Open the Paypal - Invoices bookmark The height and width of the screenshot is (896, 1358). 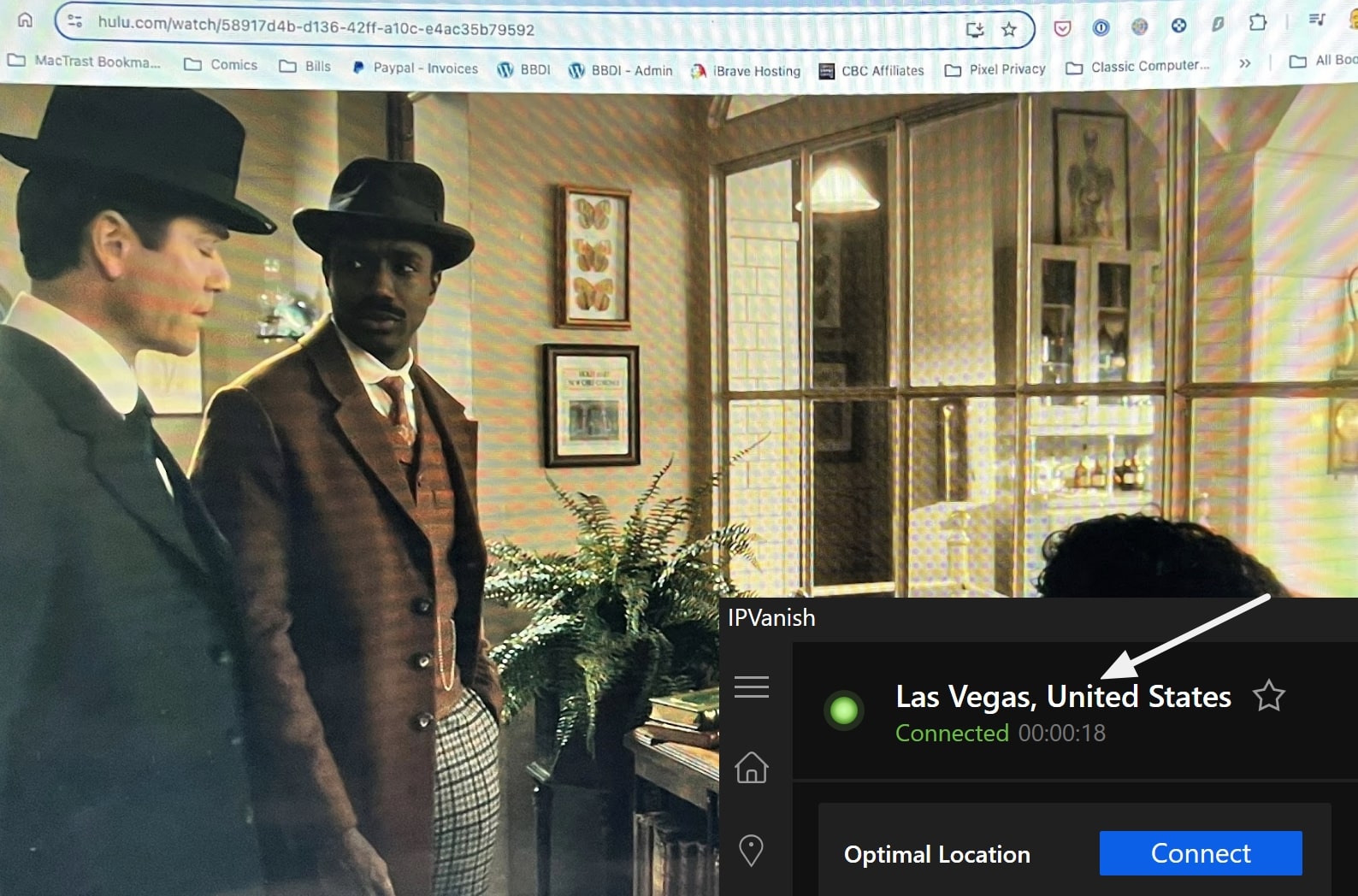click(415, 68)
